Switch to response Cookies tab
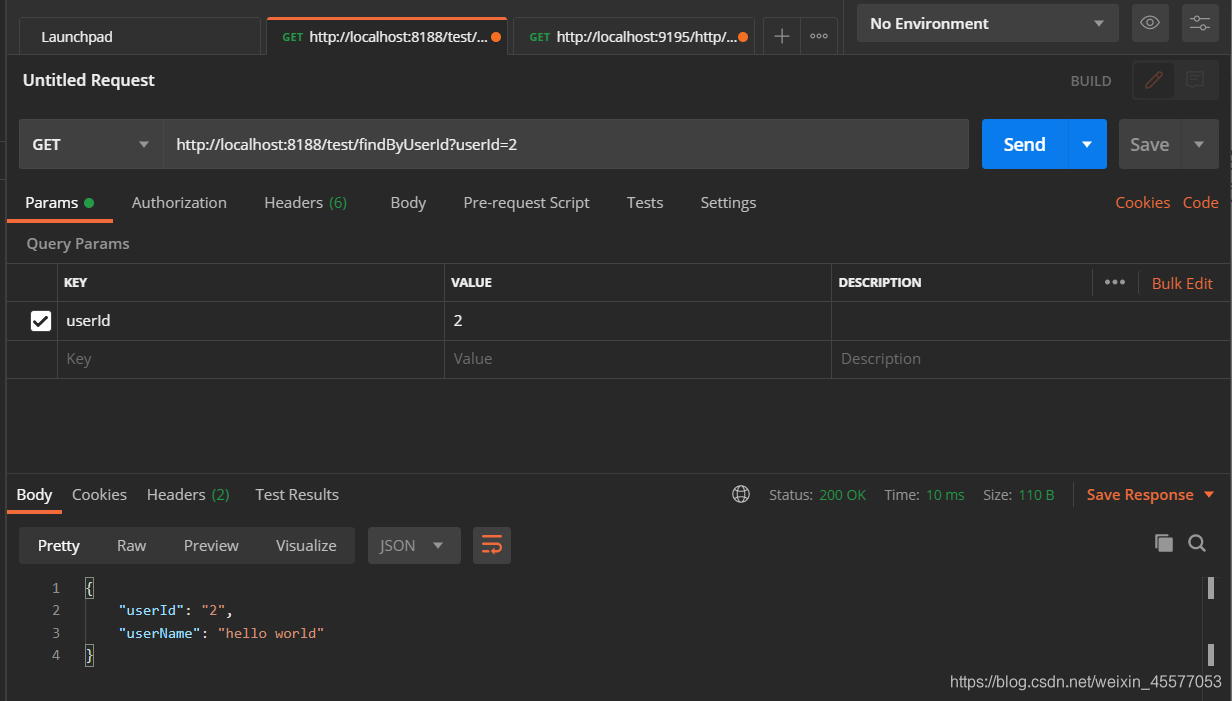The height and width of the screenshot is (701, 1232). coord(99,495)
